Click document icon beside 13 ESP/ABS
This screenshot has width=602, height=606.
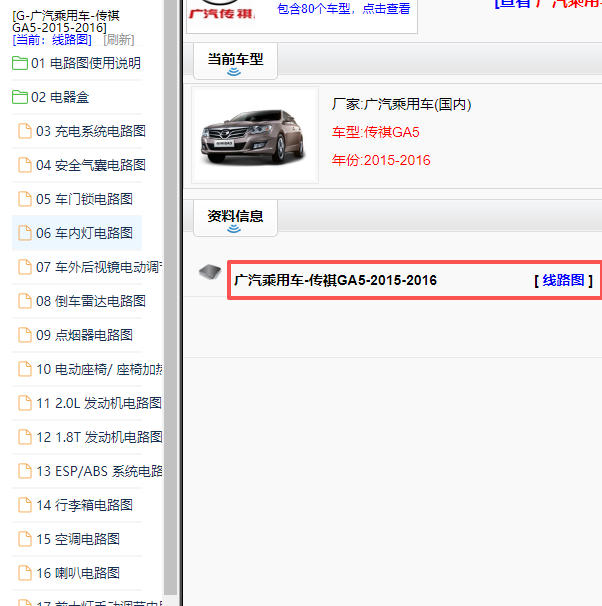(x=25, y=471)
